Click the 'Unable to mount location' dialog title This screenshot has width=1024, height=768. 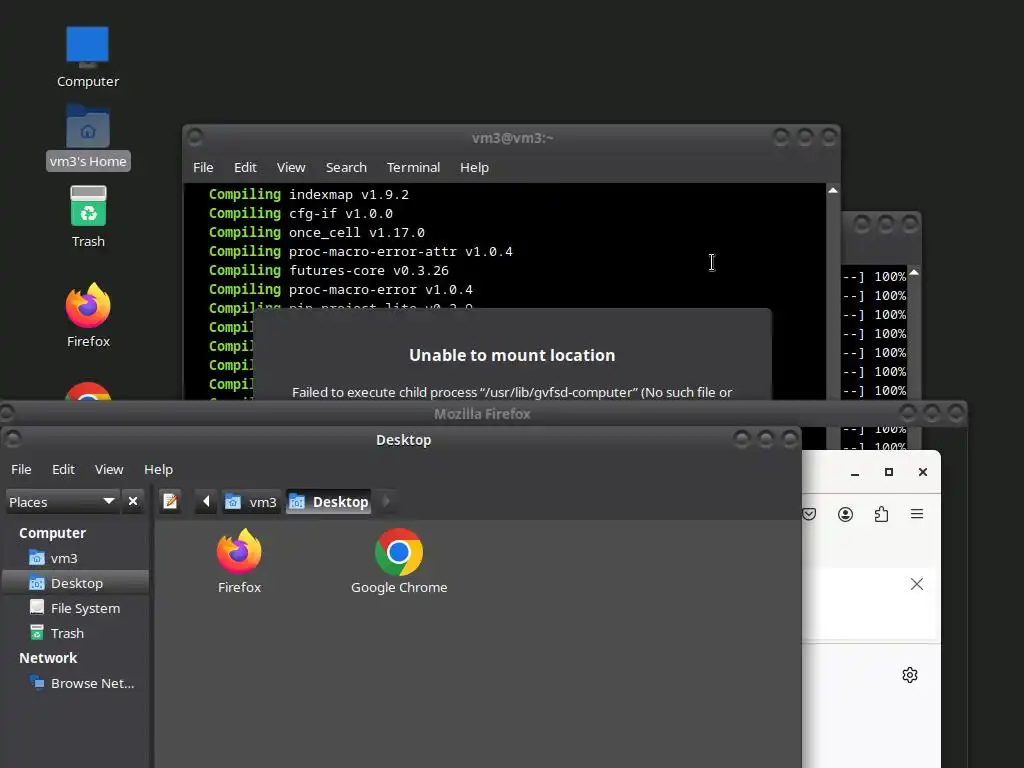[x=512, y=355]
